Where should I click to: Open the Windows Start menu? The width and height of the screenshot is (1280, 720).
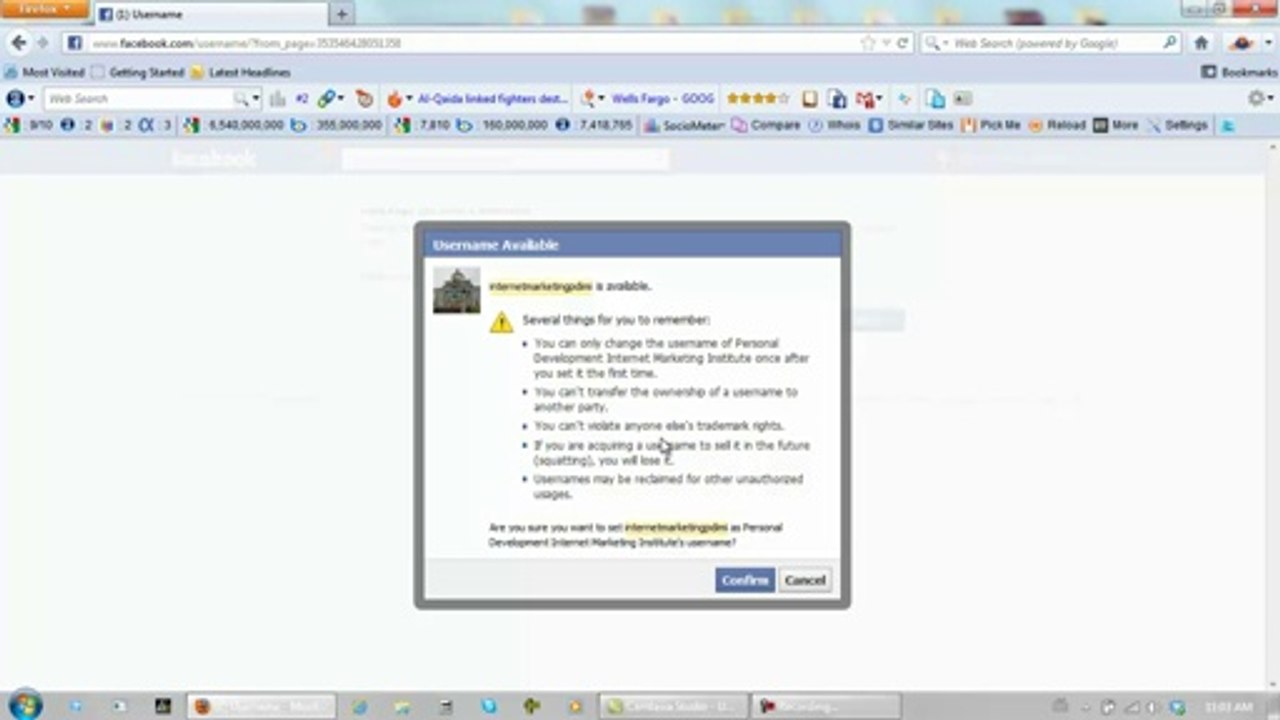pyautogui.click(x=25, y=705)
